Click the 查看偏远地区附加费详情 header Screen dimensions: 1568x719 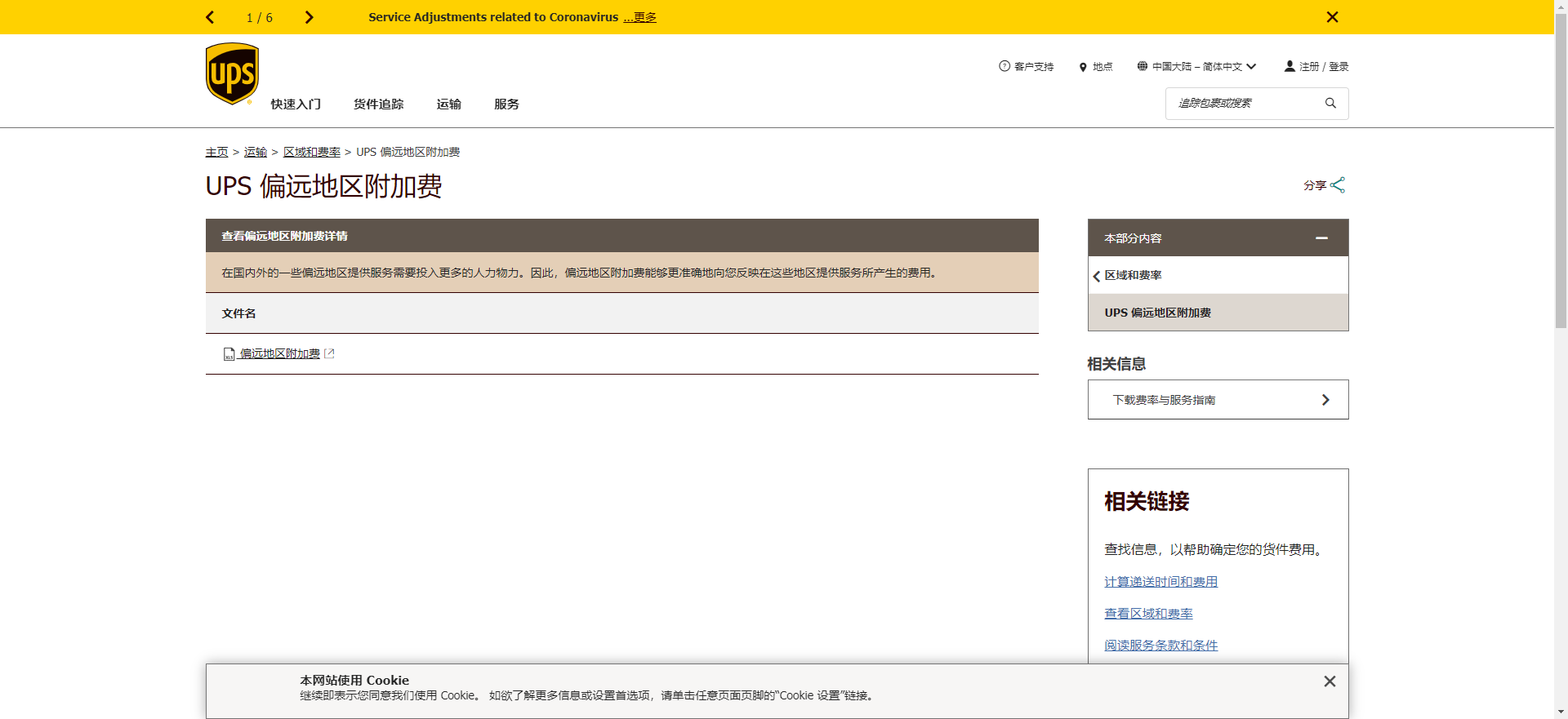pyautogui.click(x=621, y=236)
